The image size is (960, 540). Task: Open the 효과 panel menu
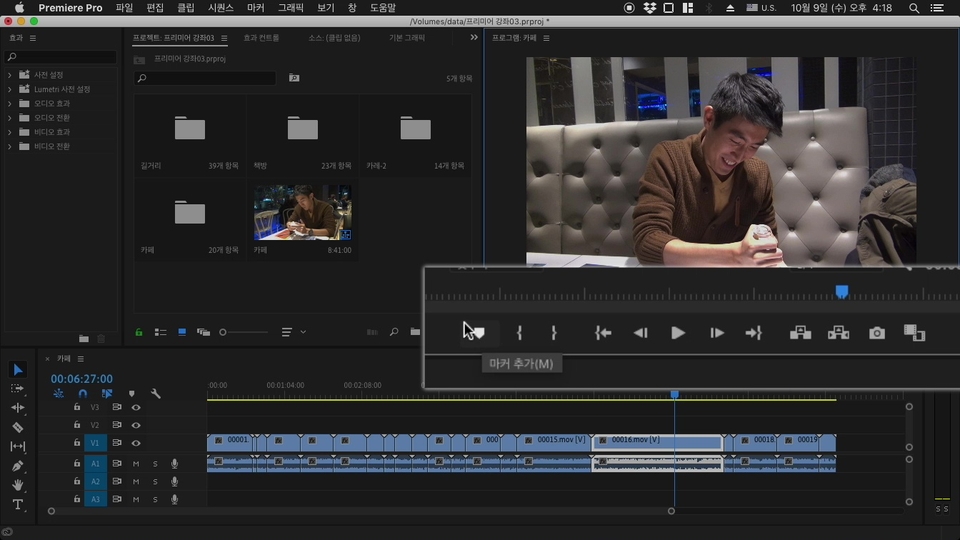click(32, 38)
